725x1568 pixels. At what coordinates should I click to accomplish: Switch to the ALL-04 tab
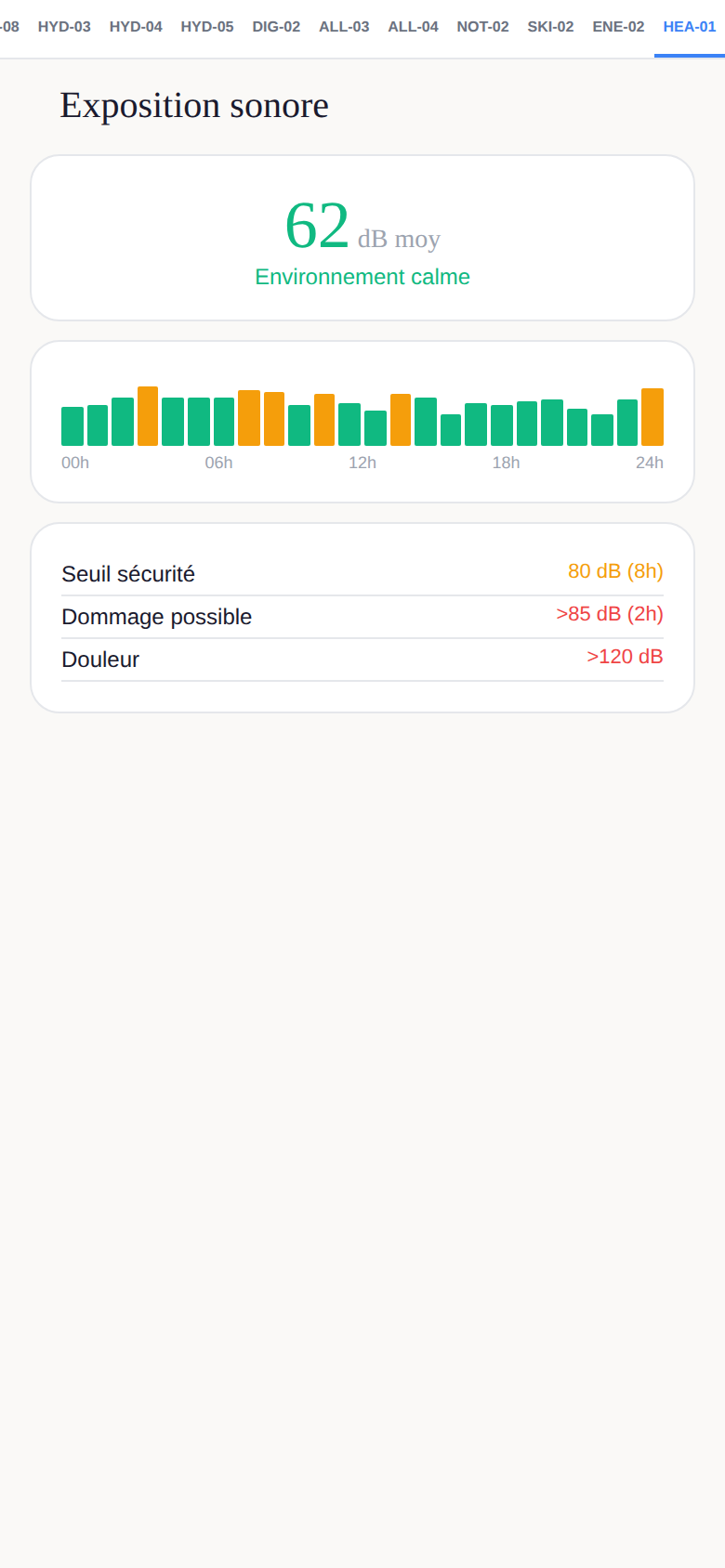[x=413, y=27]
